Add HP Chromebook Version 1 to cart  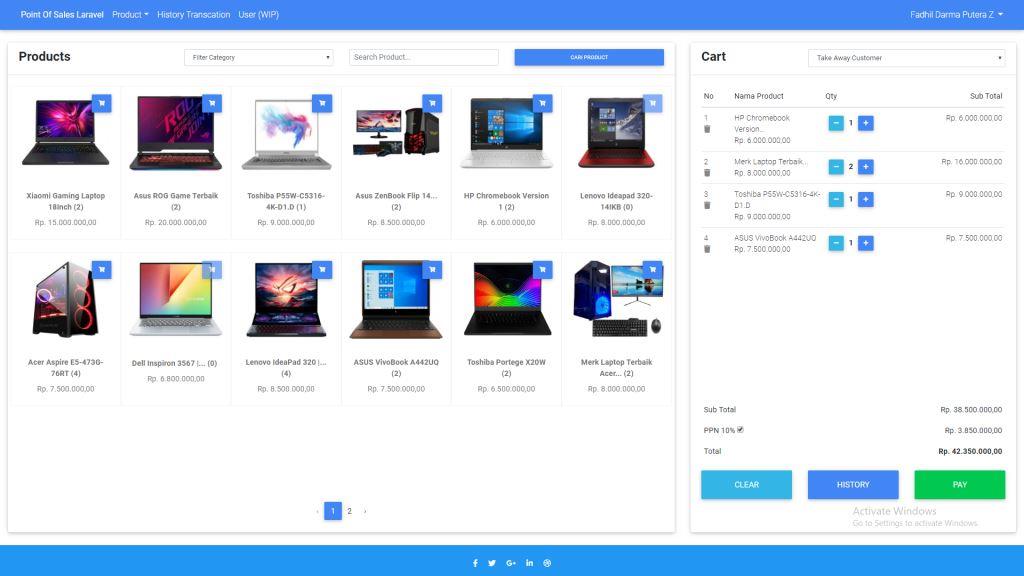coord(543,103)
